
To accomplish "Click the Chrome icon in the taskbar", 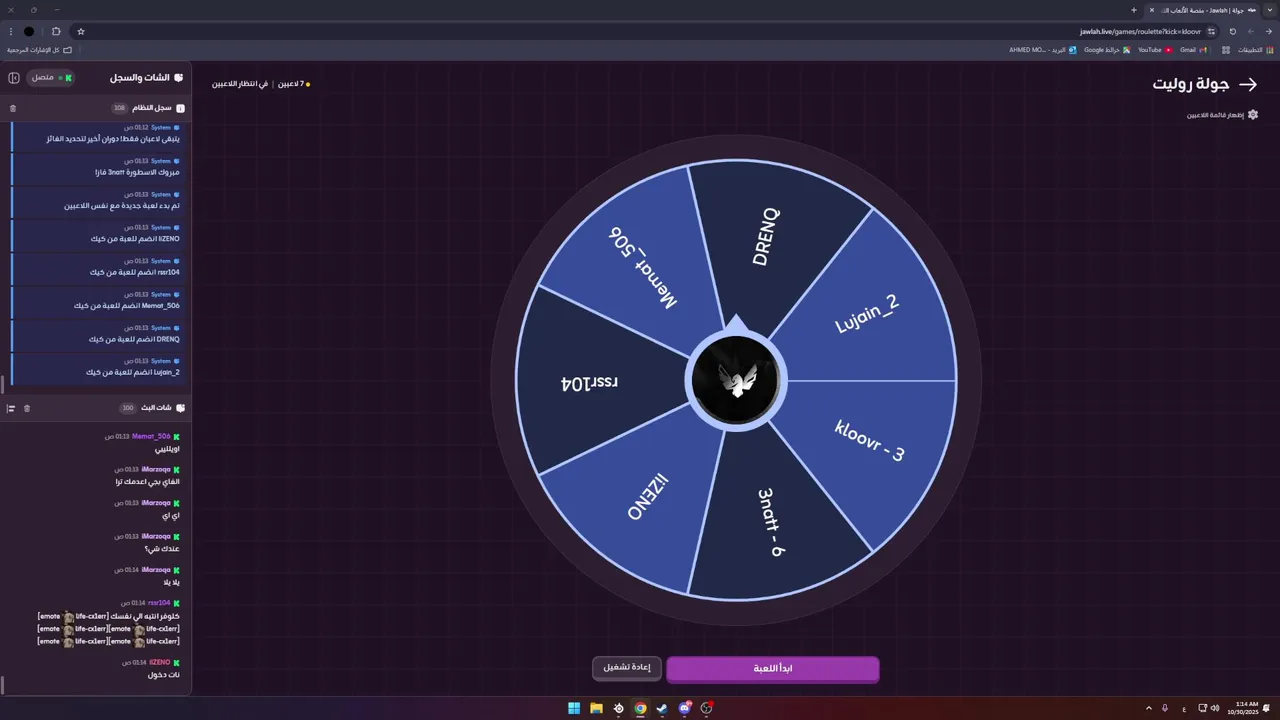I will pos(640,708).
